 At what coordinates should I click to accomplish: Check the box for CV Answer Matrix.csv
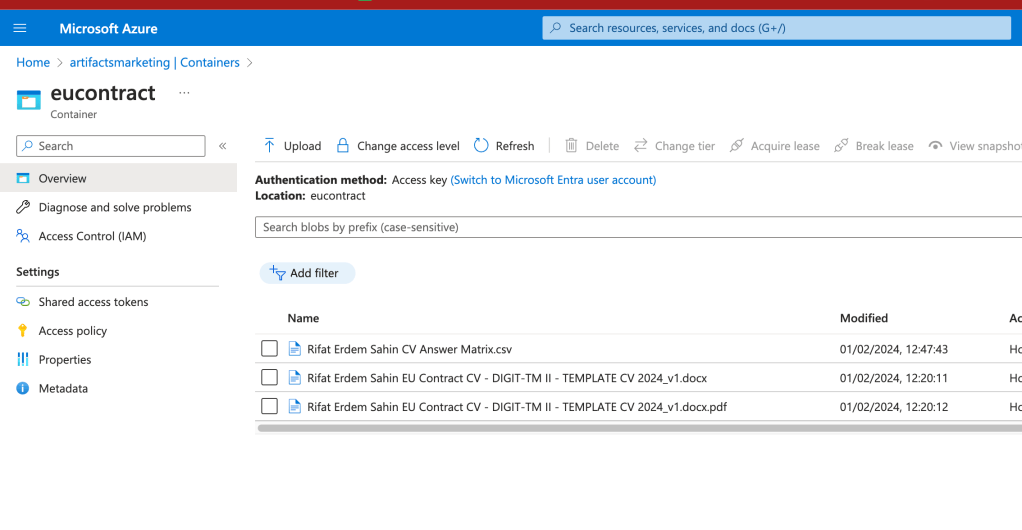click(x=269, y=349)
